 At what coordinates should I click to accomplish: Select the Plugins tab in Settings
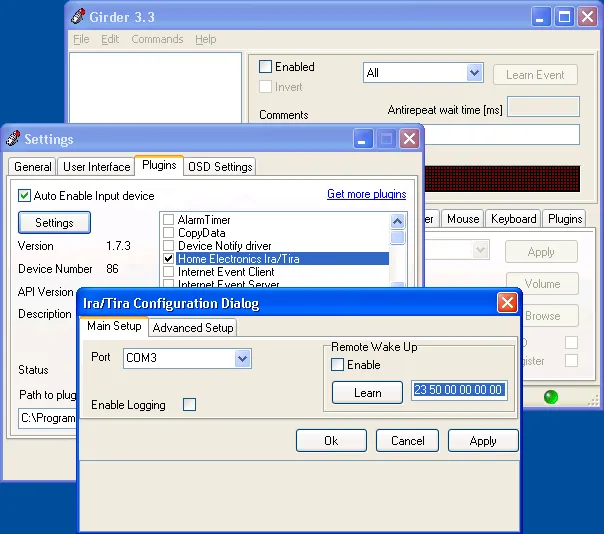159,165
